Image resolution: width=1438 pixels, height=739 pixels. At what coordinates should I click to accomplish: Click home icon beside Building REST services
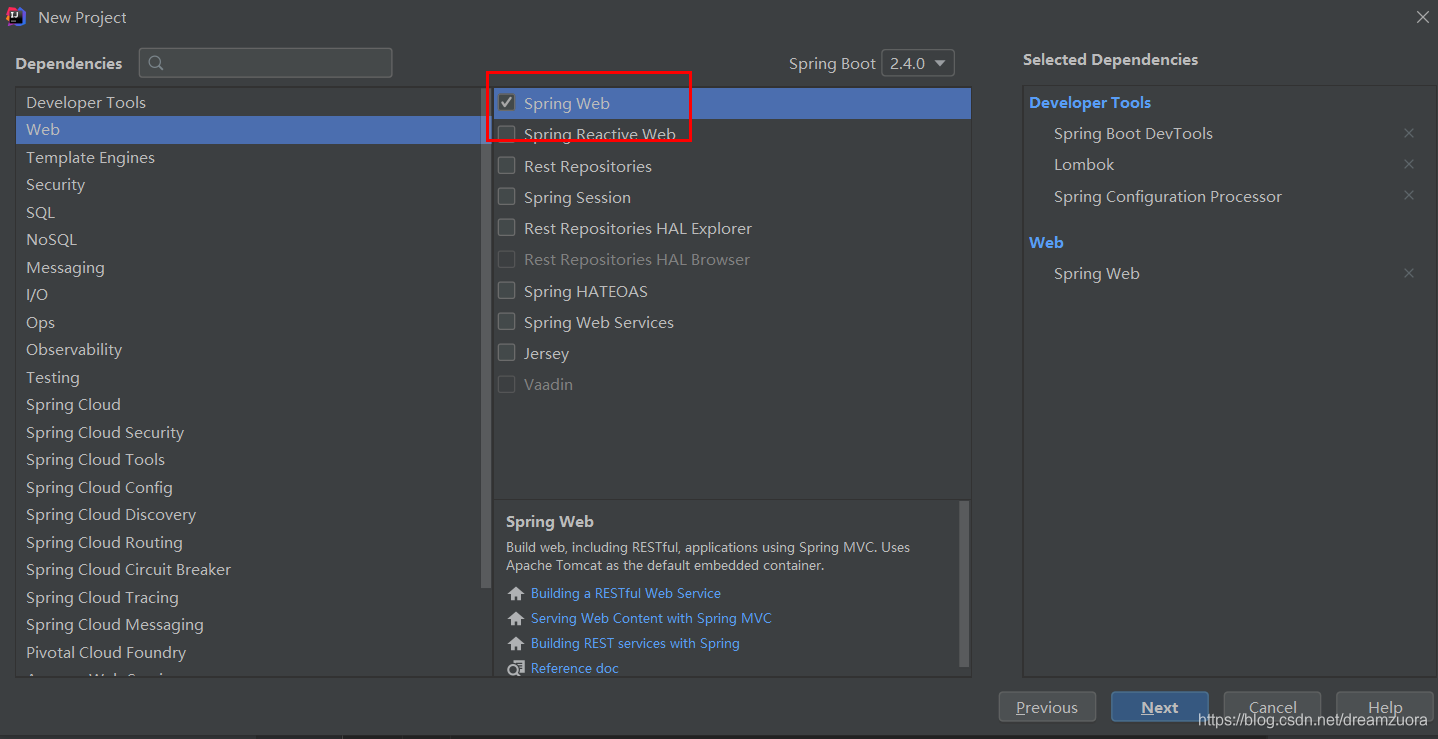(516, 644)
